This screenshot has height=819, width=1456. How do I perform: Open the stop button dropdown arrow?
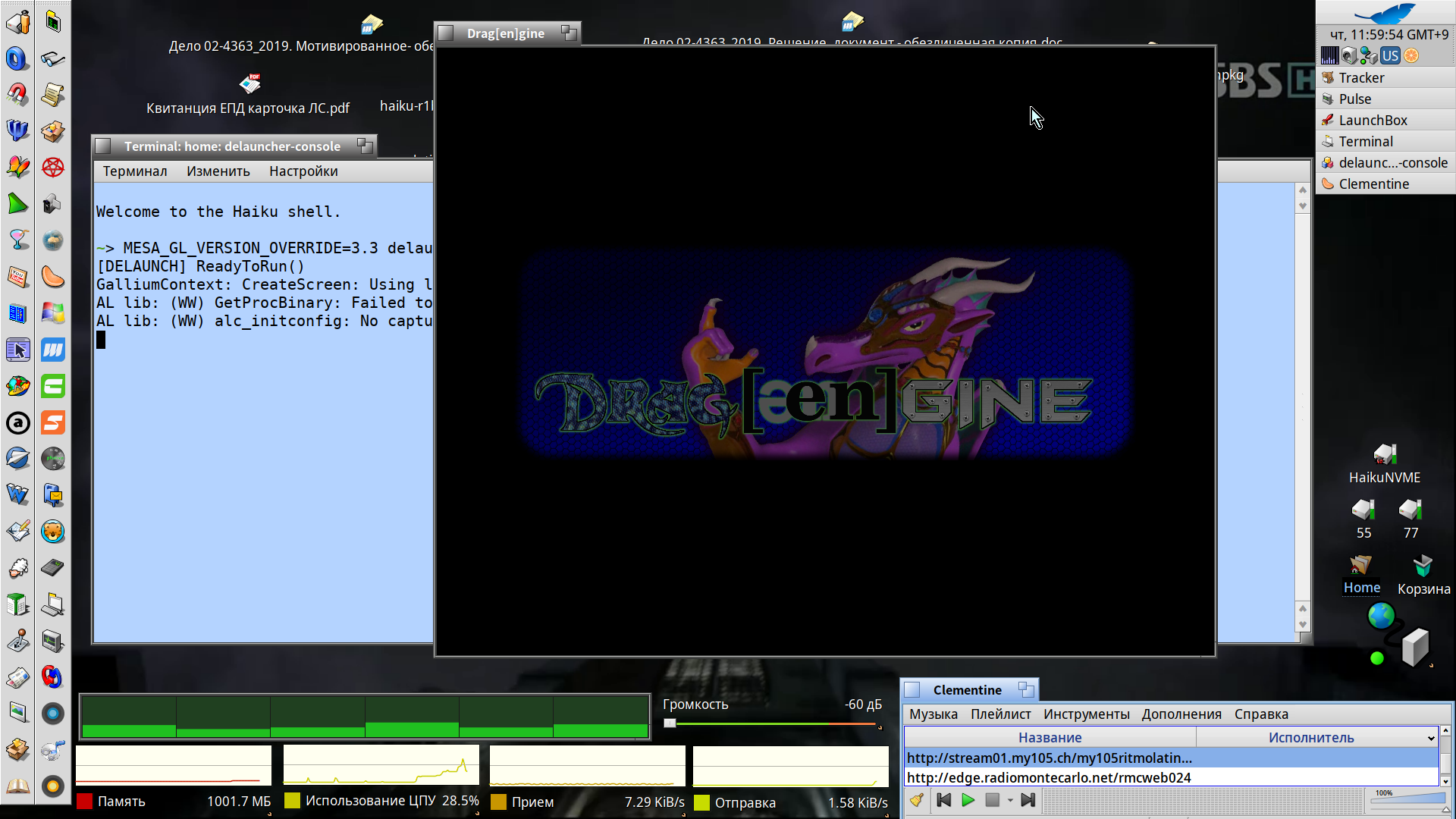click(x=1010, y=801)
